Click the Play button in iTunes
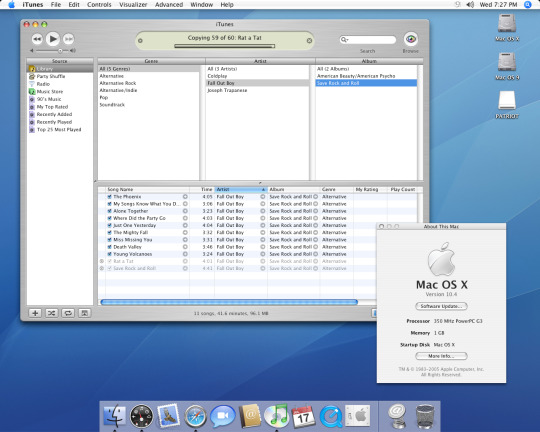This screenshot has height=432, width=540. [53, 39]
